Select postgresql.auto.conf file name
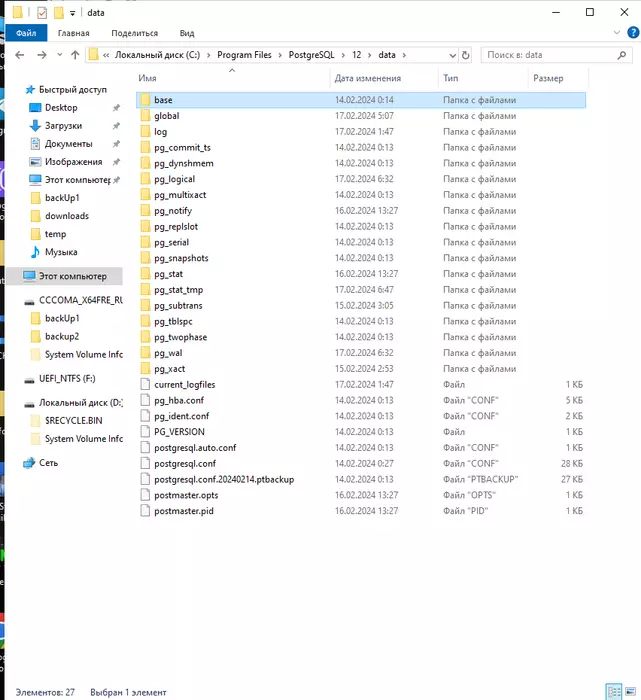Image resolution: width=641 pixels, height=700 pixels. 195,448
